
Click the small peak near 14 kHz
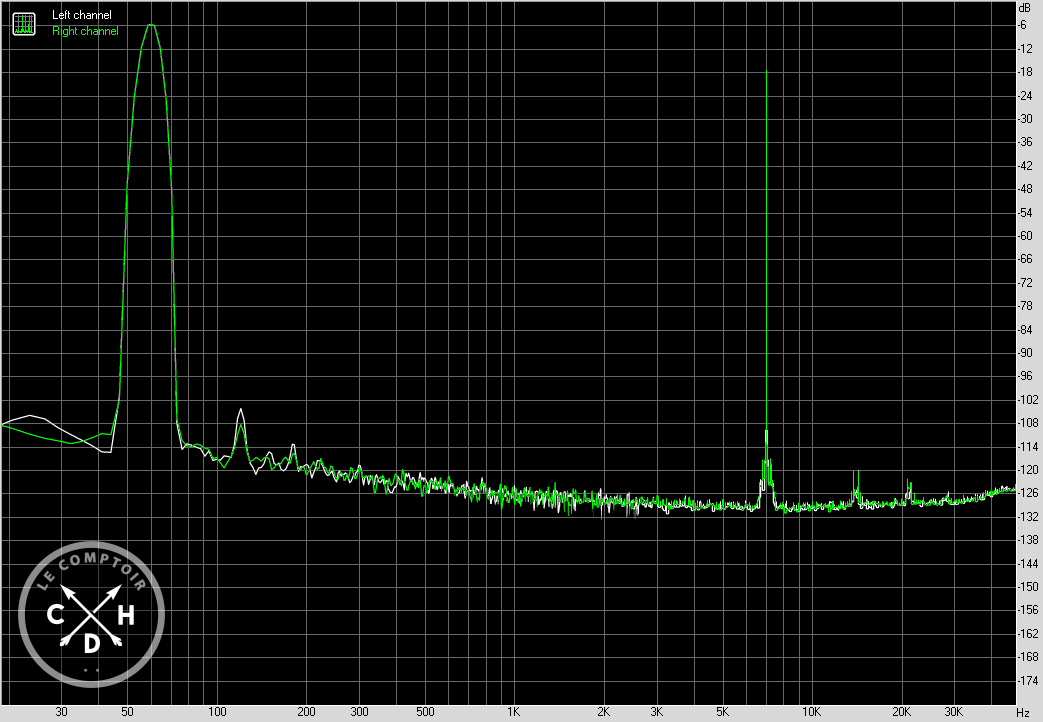pyautogui.click(x=856, y=473)
